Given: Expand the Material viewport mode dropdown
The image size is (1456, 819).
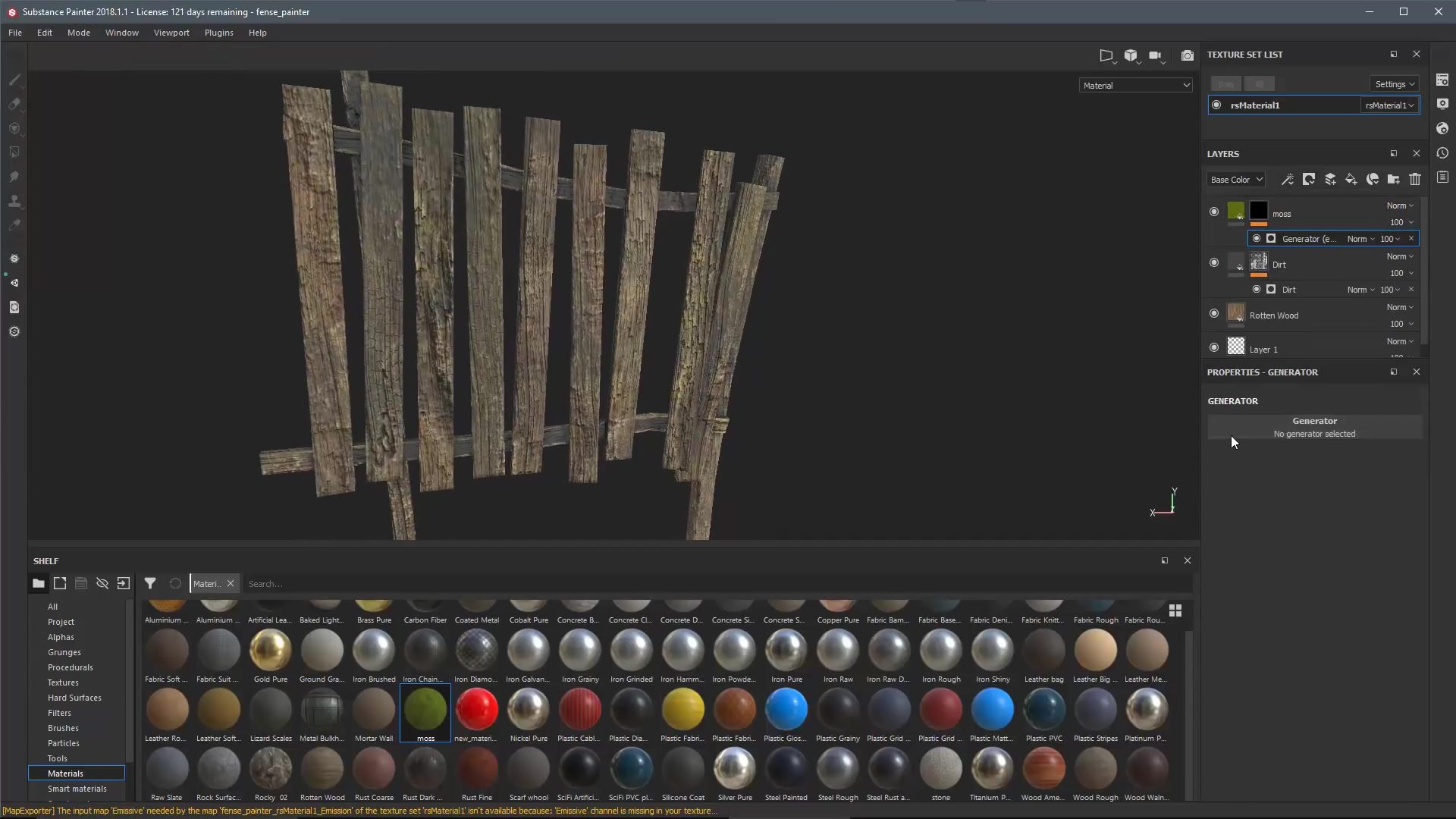Looking at the screenshot, I should (1135, 86).
